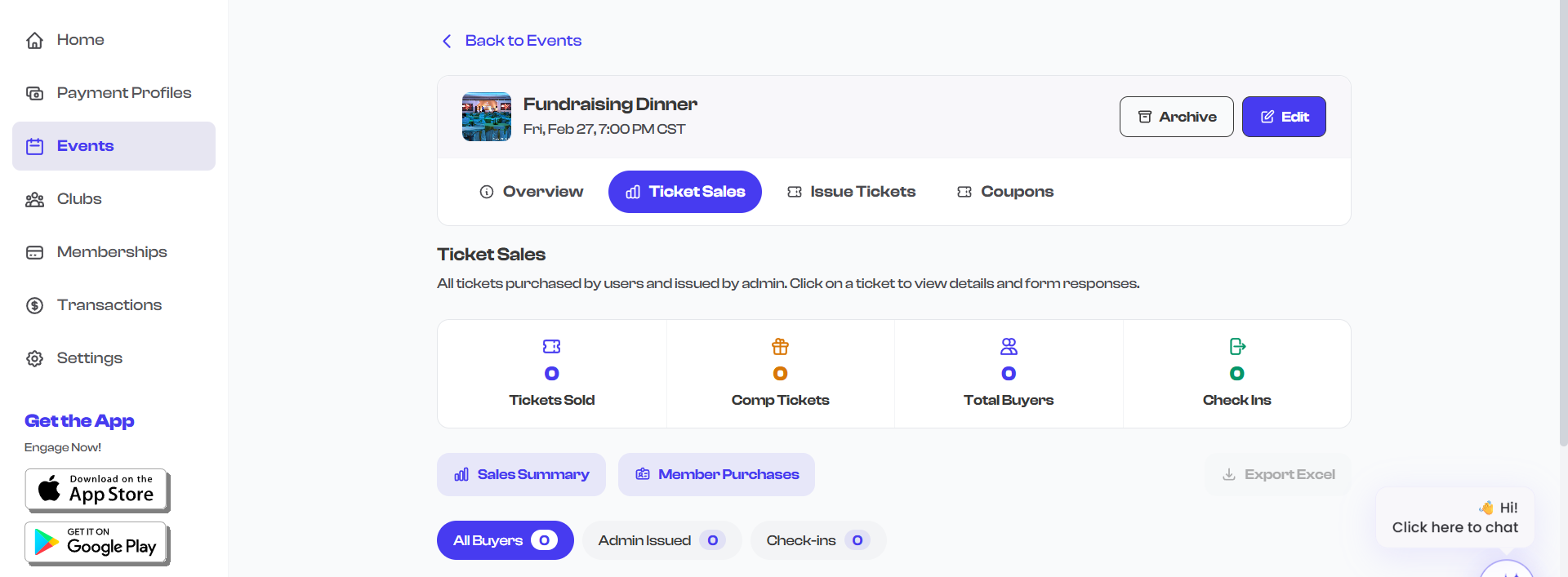This screenshot has height=577, width=1568.
Task: Click the Home house icon in sidebar
Action: click(x=34, y=40)
